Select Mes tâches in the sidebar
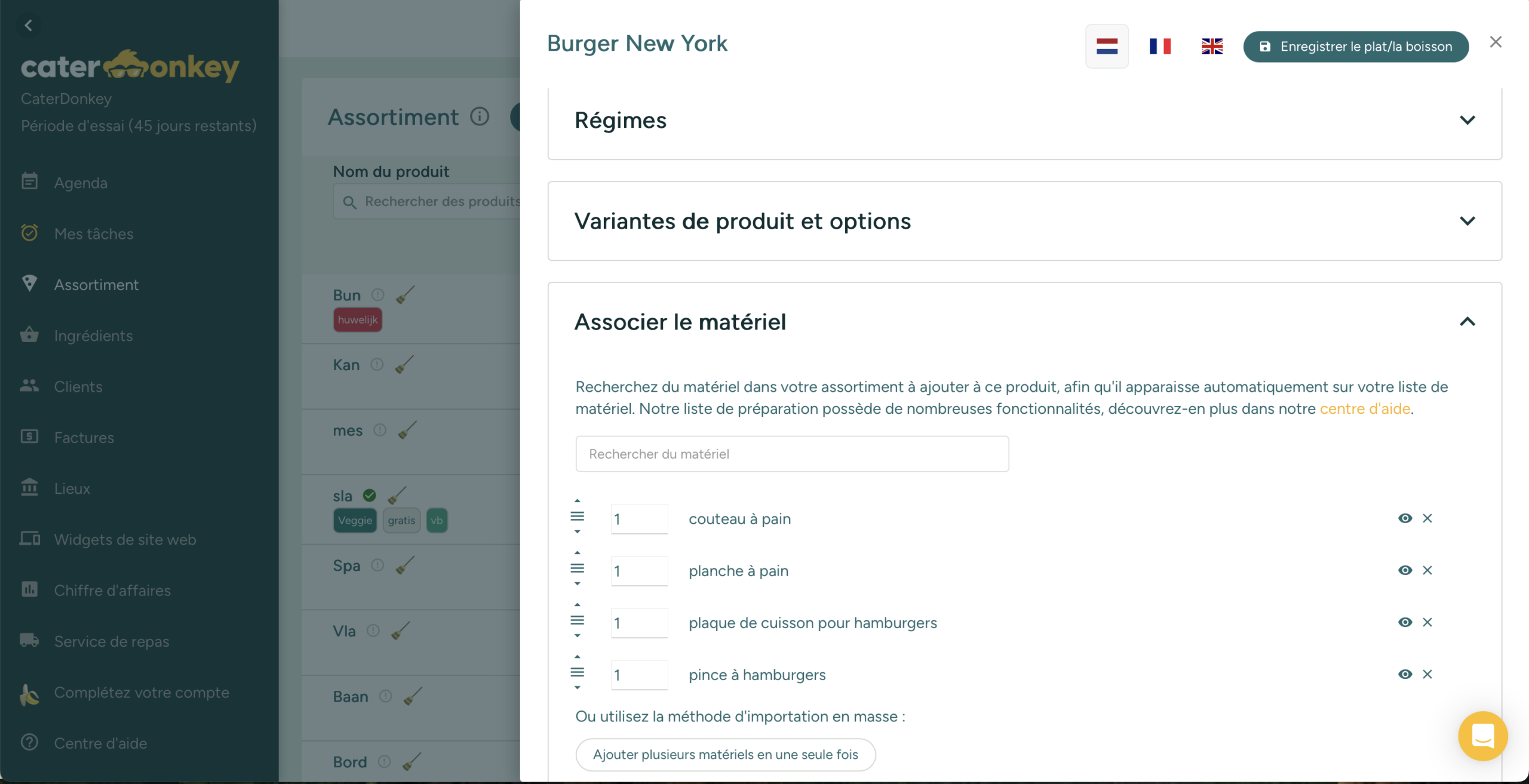1529x784 pixels. (x=94, y=233)
